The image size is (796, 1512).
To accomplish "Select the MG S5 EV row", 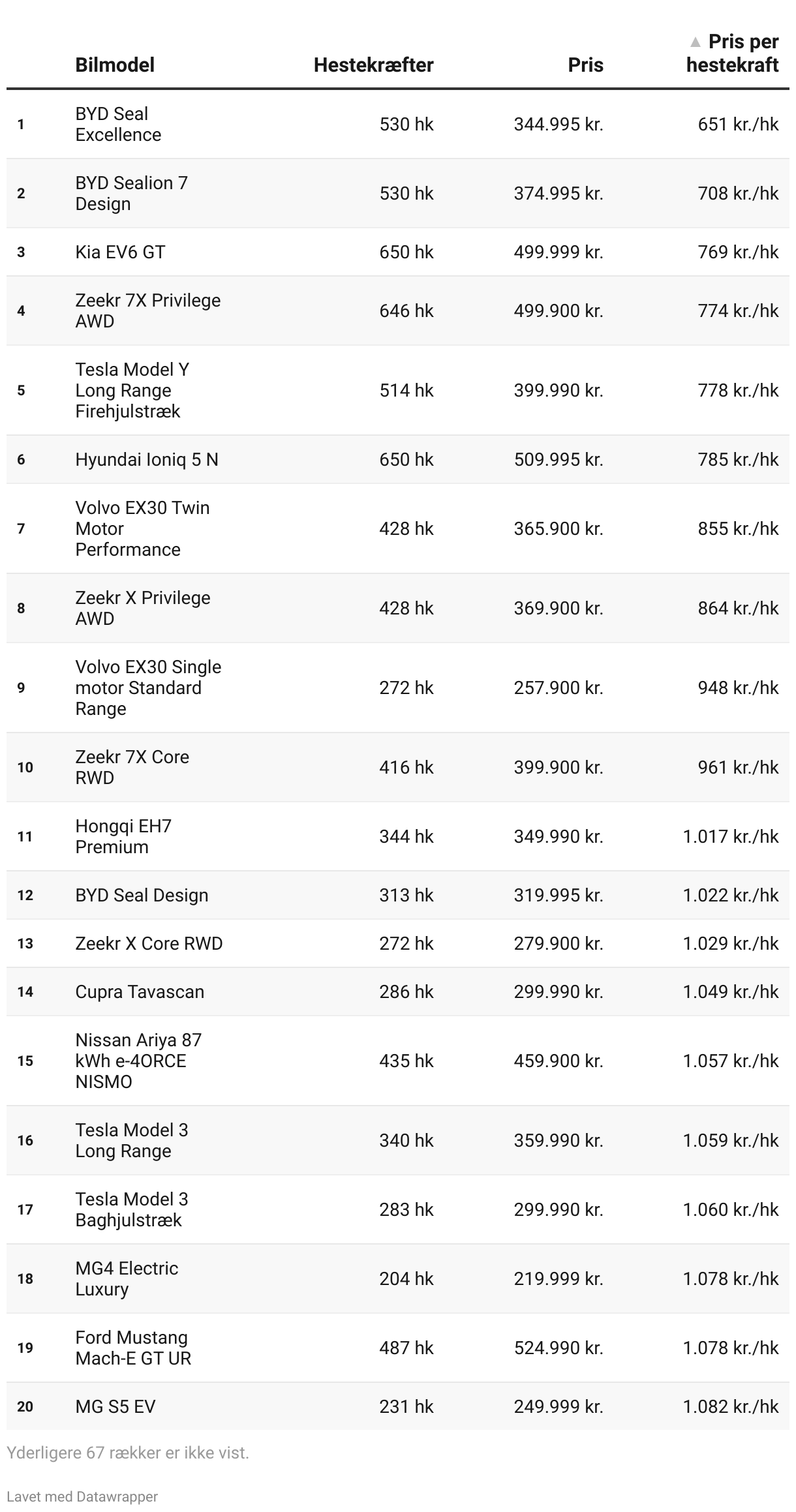I will pyautogui.click(x=115, y=1406).
